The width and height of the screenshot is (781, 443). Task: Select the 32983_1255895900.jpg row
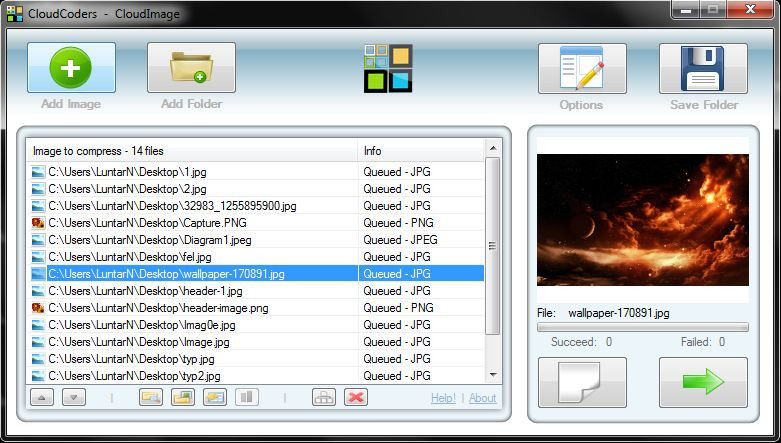tap(255, 206)
